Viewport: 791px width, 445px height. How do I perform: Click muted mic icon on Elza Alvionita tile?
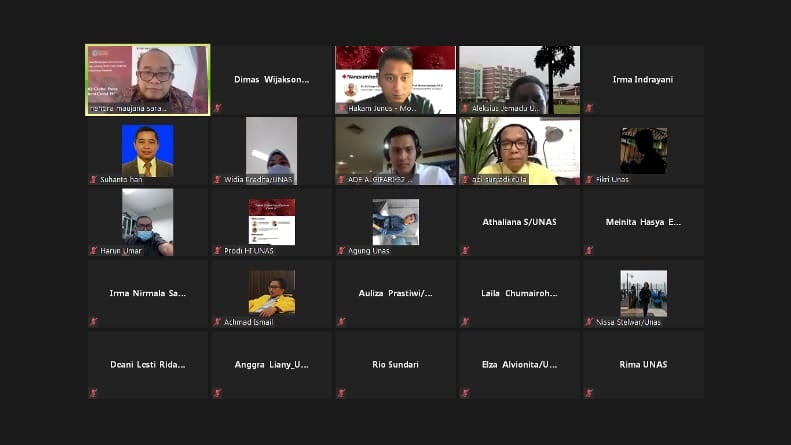465,393
